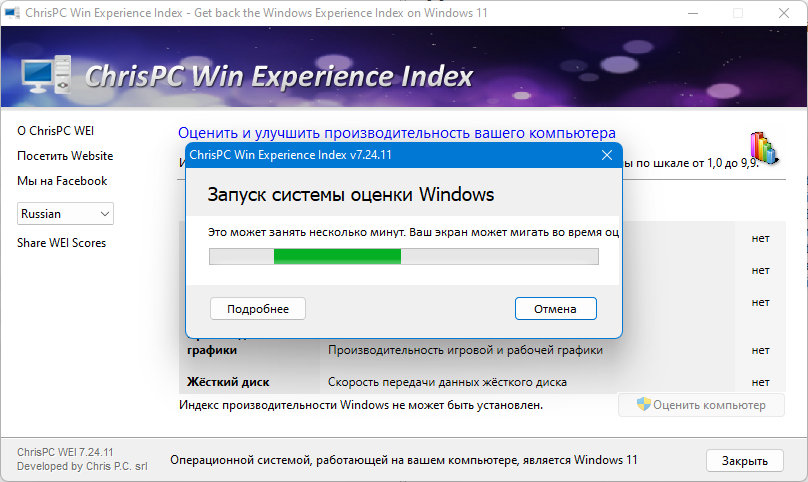The width and height of the screenshot is (808, 482).
Task: Click heading Оценить и улучшить производительность
Action: (397, 133)
